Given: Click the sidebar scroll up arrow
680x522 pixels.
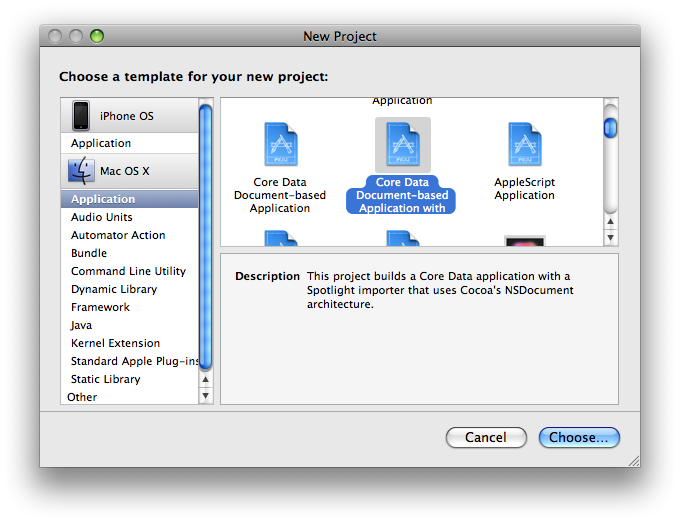Looking at the screenshot, I should [x=206, y=379].
